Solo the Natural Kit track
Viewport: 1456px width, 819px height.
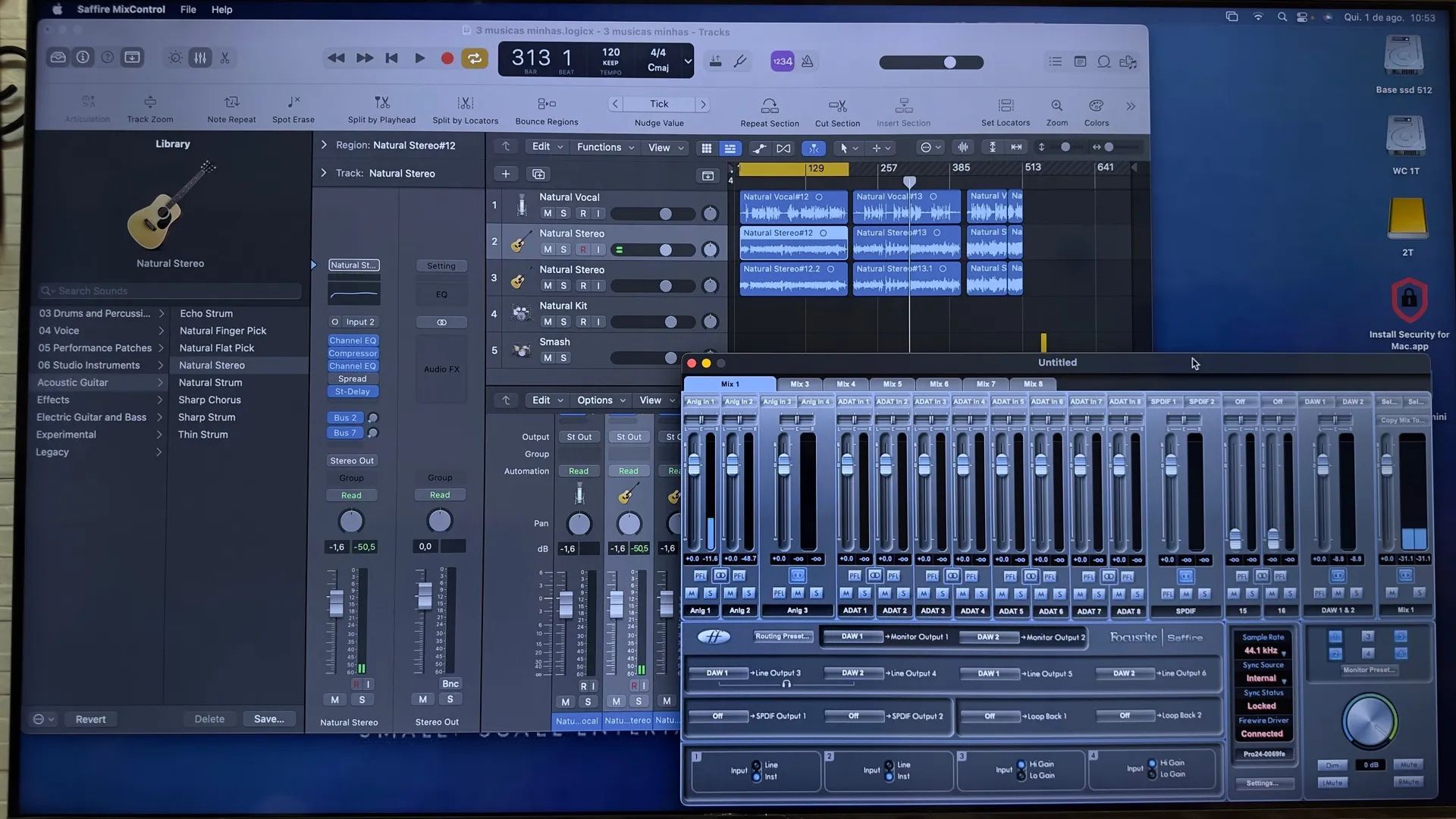(x=562, y=322)
